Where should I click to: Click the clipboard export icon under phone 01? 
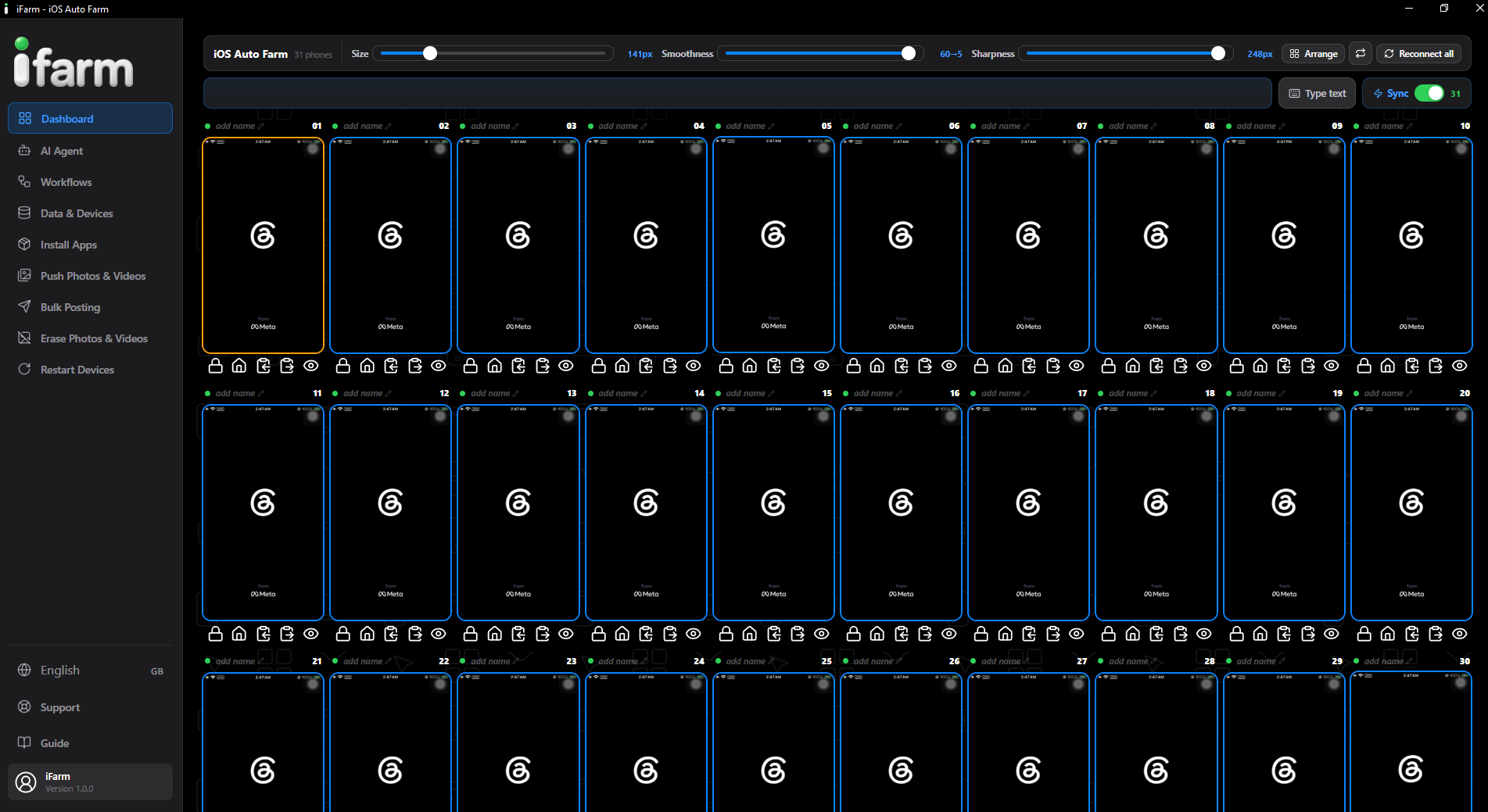point(287,366)
